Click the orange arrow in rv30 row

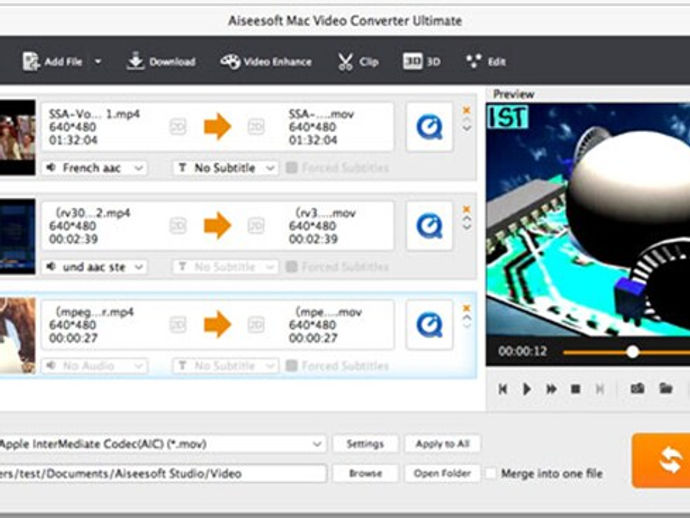tap(217, 226)
